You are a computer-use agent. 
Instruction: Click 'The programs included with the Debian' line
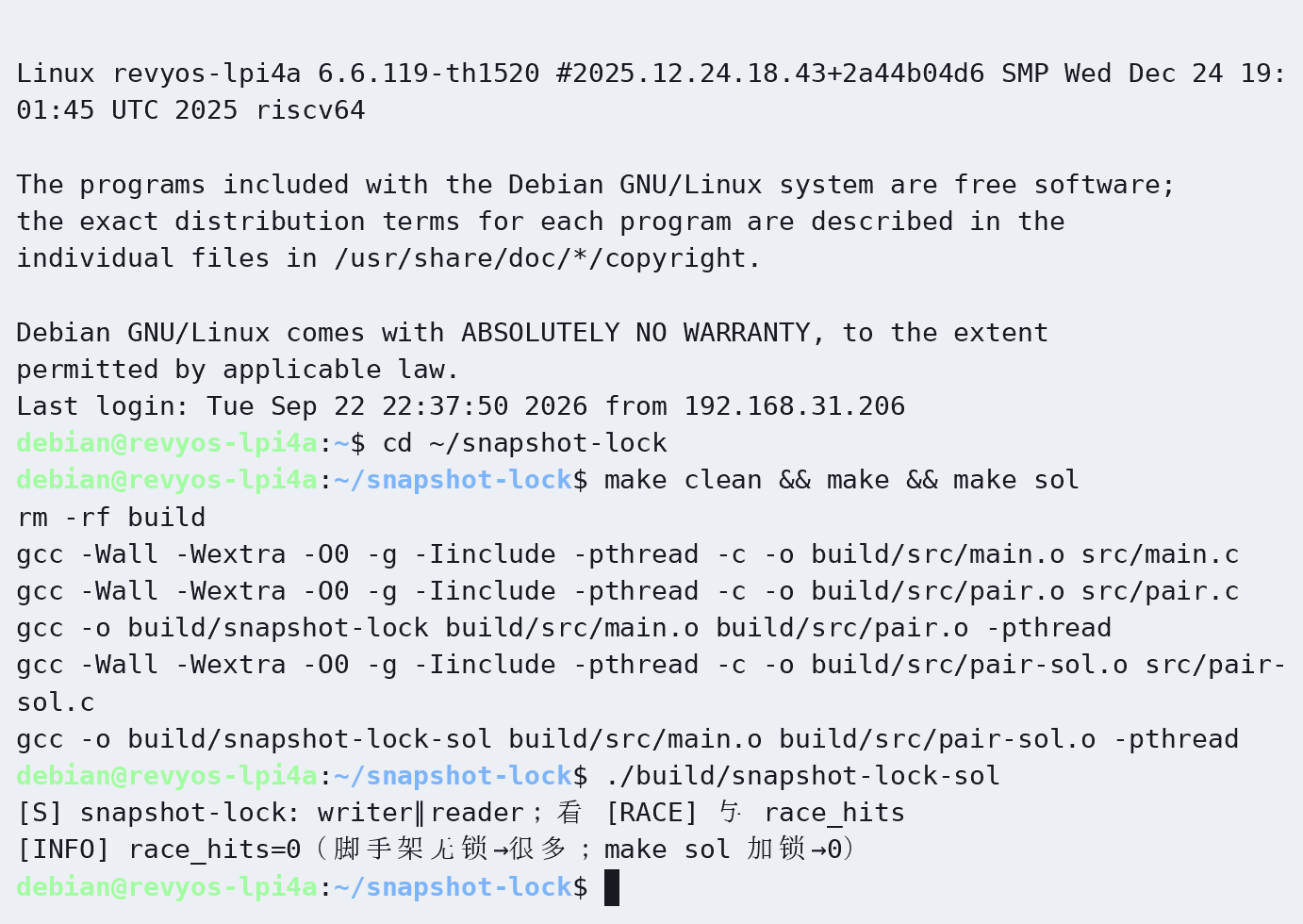[x=596, y=185]
